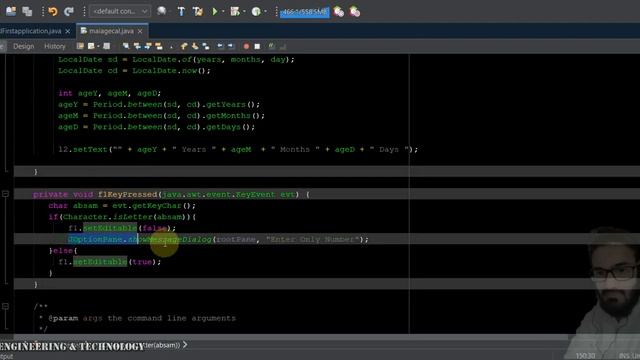Collapse the f1KeyPressed method fold

[x=5, y=194]
